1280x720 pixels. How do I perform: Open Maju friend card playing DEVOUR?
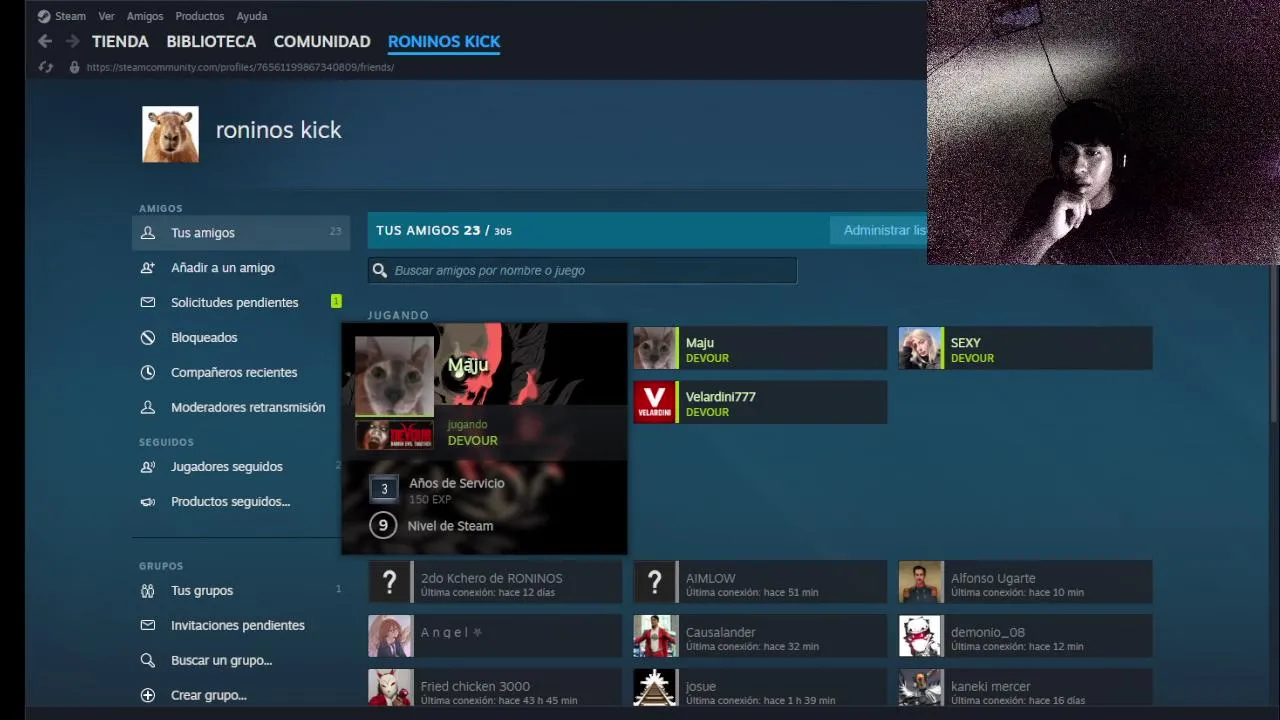point(760,349)
